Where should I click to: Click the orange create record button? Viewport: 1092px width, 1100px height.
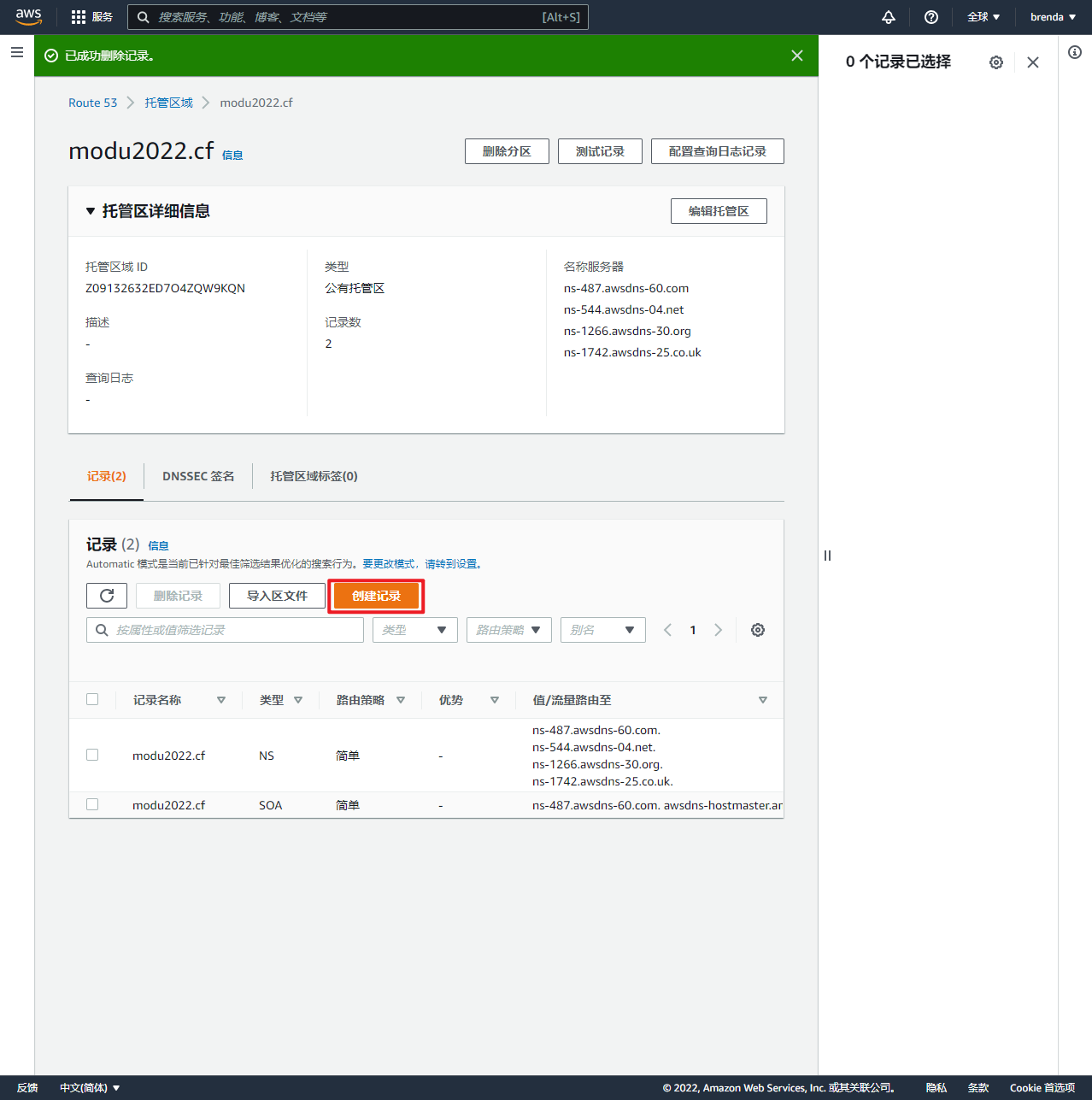376,596
